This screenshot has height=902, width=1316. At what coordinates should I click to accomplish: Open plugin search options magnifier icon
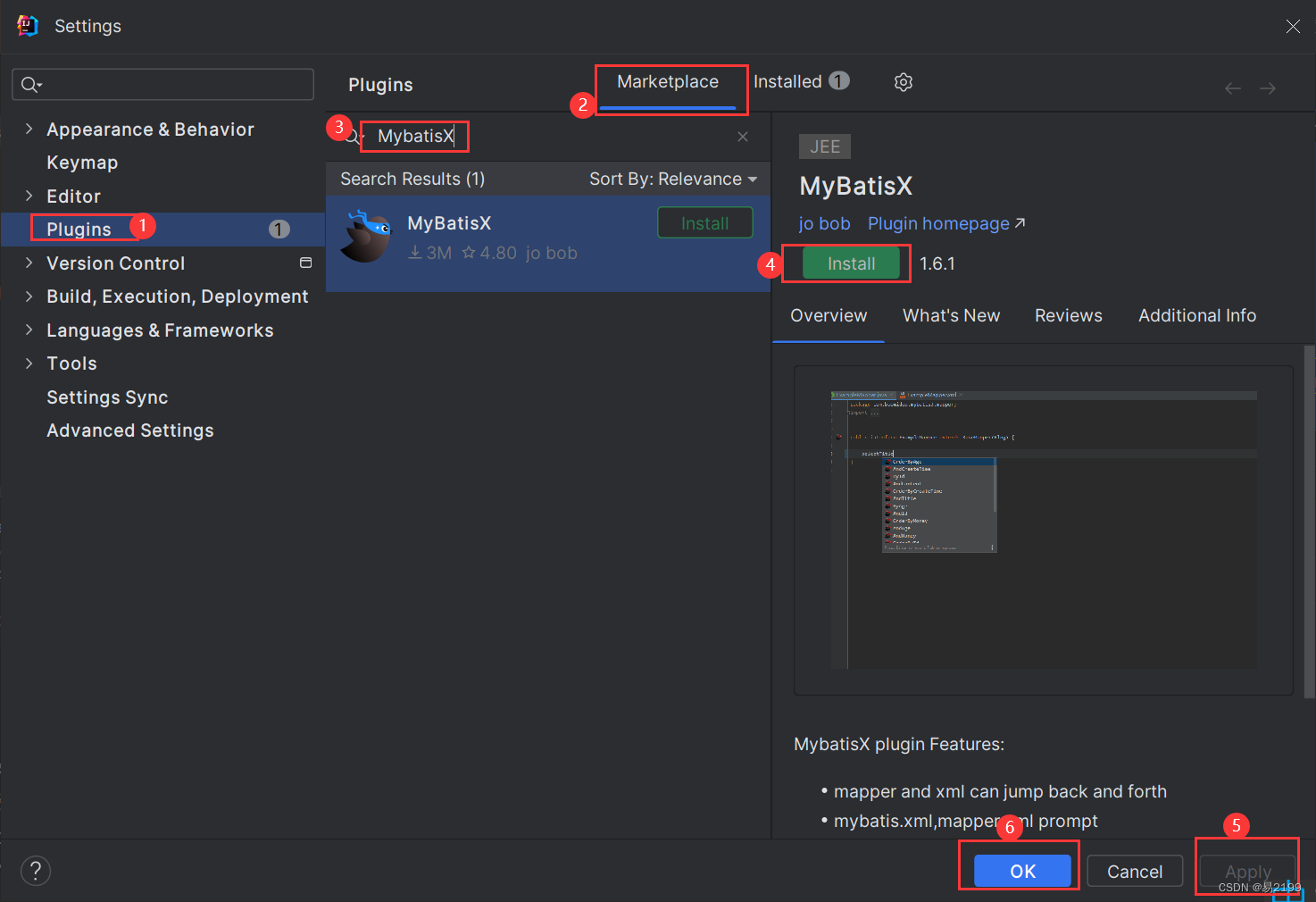pos(354,137)
